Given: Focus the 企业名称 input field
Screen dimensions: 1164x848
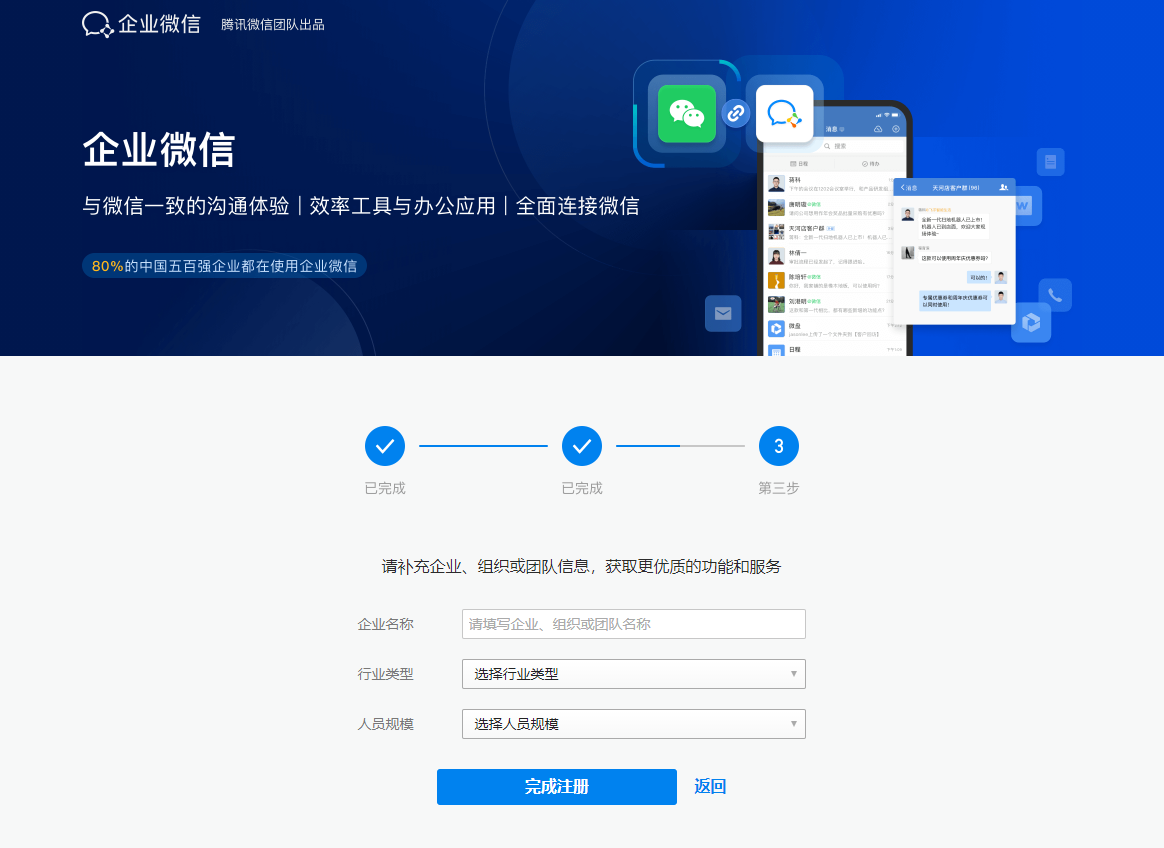Looking at the screenshot, I should [634, 624].
